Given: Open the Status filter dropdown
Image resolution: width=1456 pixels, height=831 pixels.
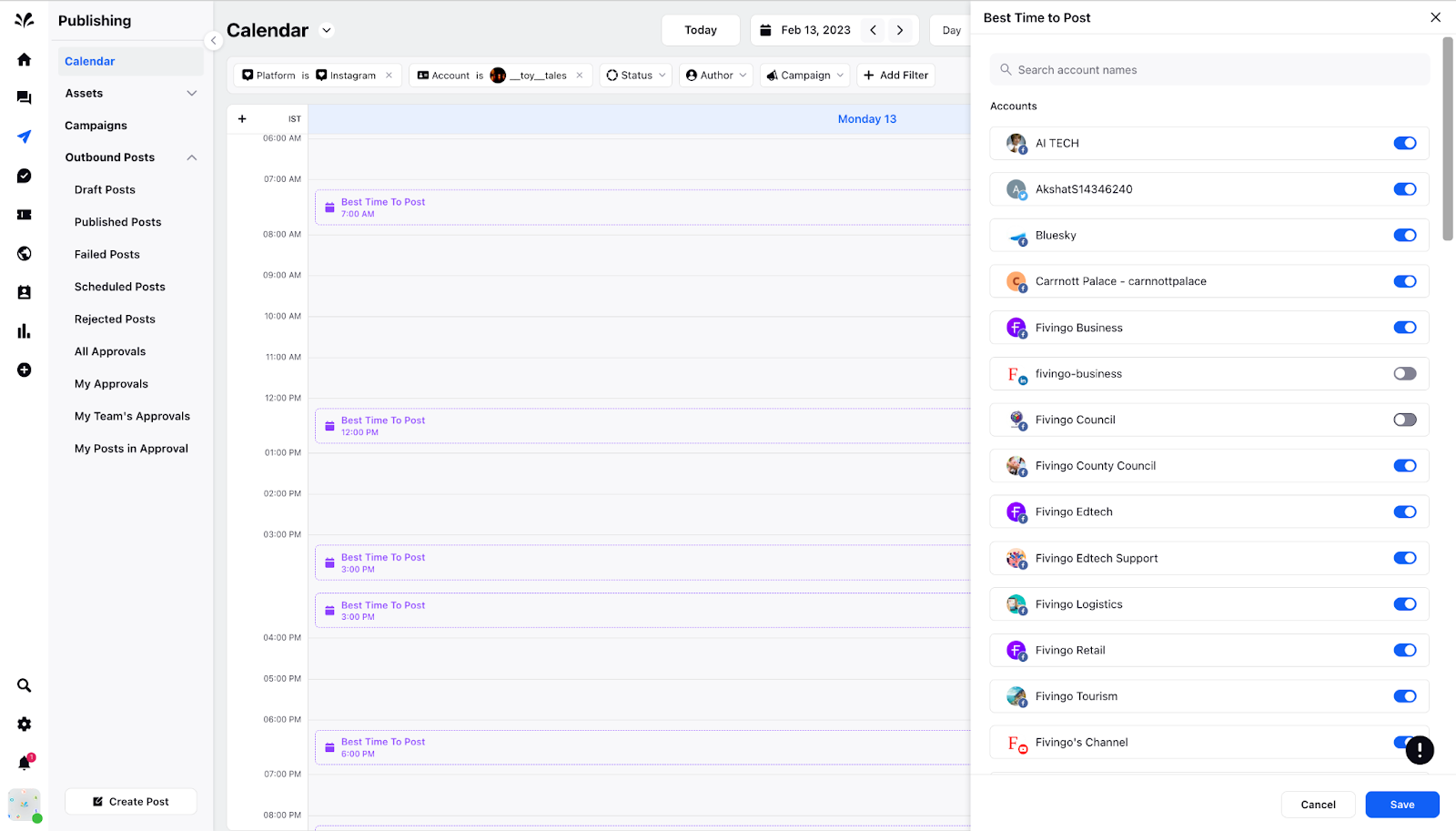Looking at the screenshot, I should click(x=636, y=76).
